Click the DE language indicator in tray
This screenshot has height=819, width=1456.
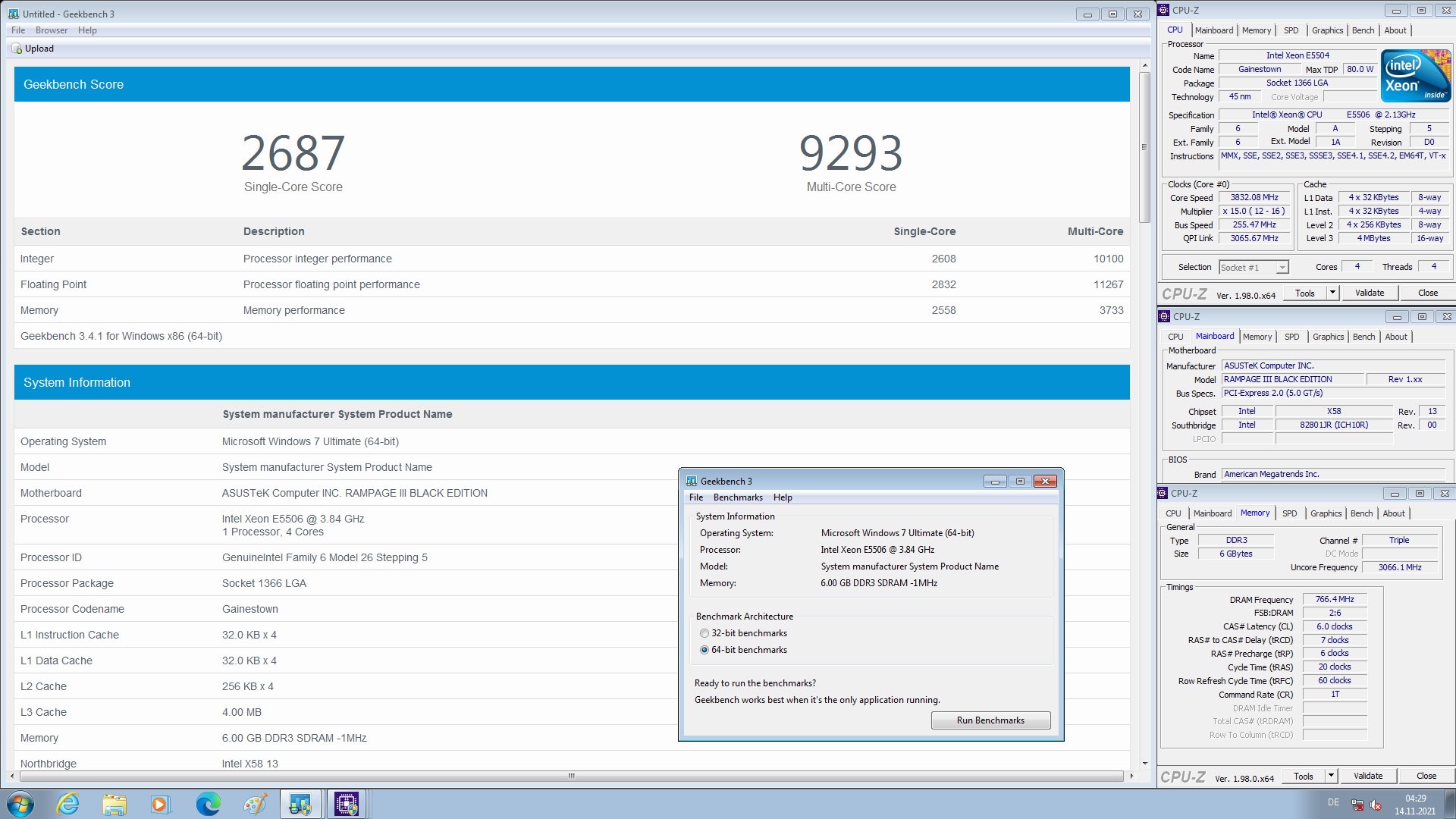(x=1333, y=802)
